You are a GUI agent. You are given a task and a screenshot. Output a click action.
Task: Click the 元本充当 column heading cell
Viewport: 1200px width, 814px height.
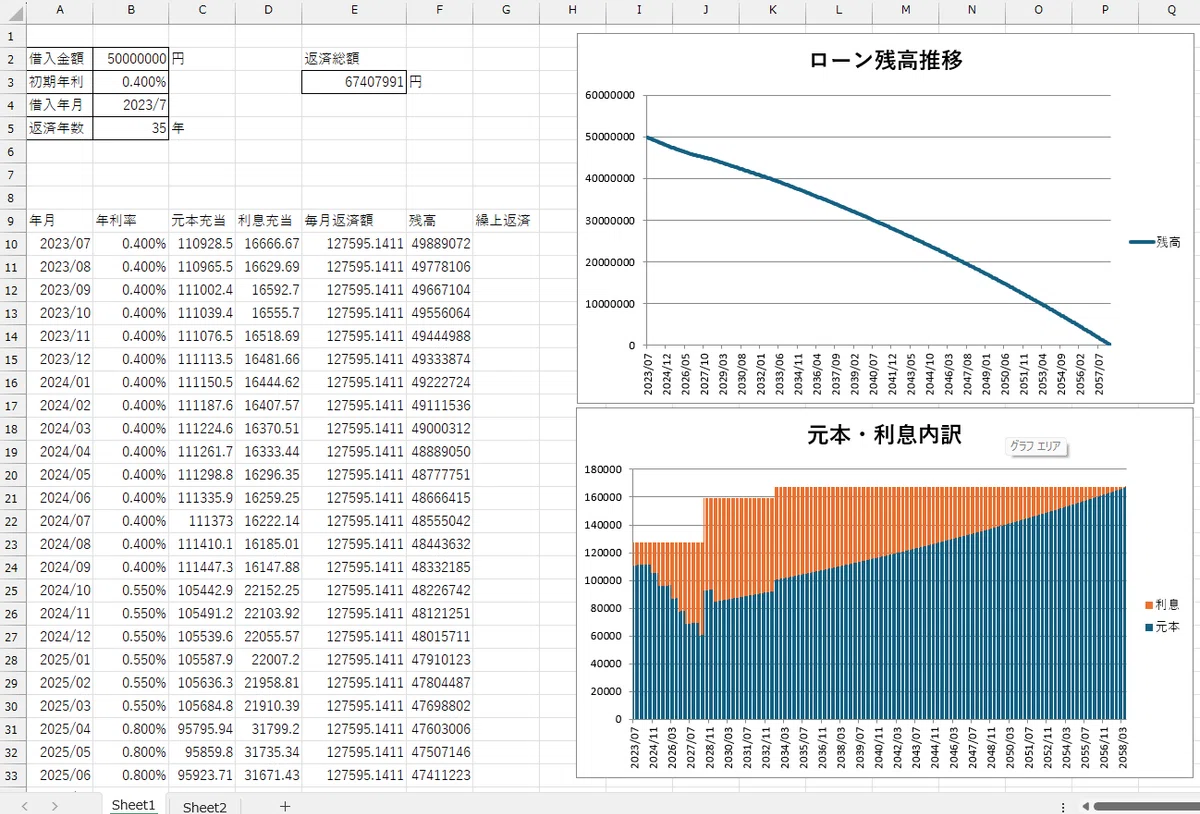(202, 220)
